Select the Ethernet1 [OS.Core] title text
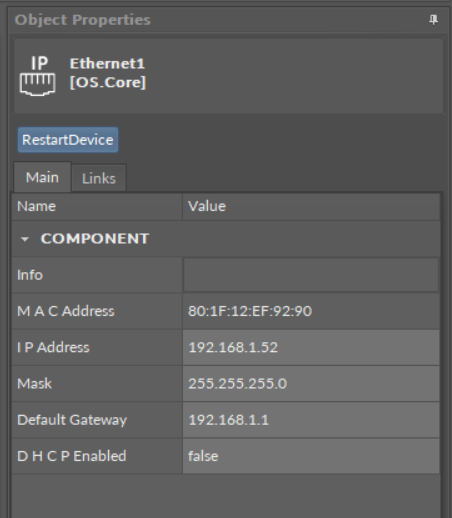Image resolution: width=452 pixels, height=518 pixels. [108, 73]
